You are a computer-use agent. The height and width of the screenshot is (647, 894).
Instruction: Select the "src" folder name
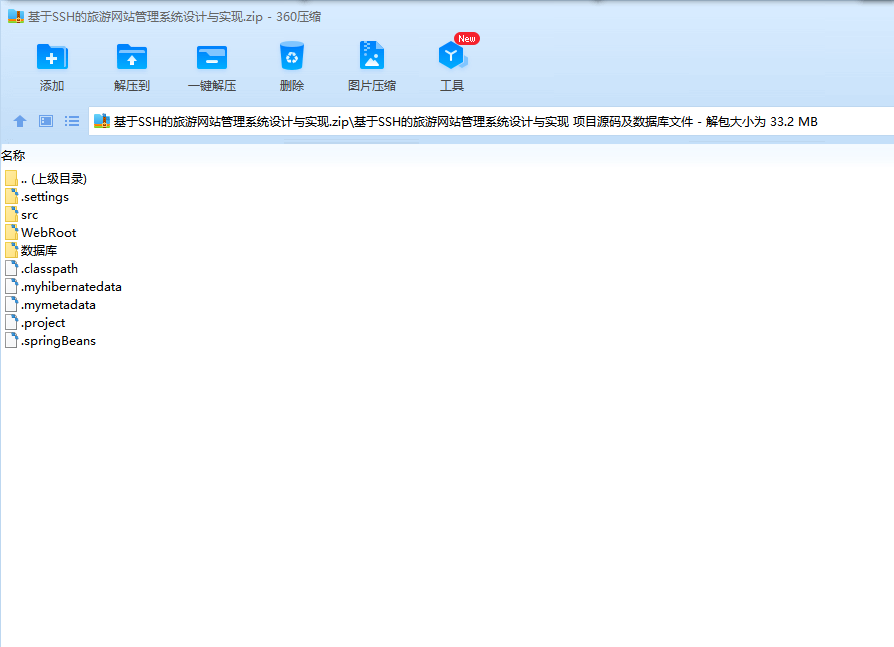point(30,215)
